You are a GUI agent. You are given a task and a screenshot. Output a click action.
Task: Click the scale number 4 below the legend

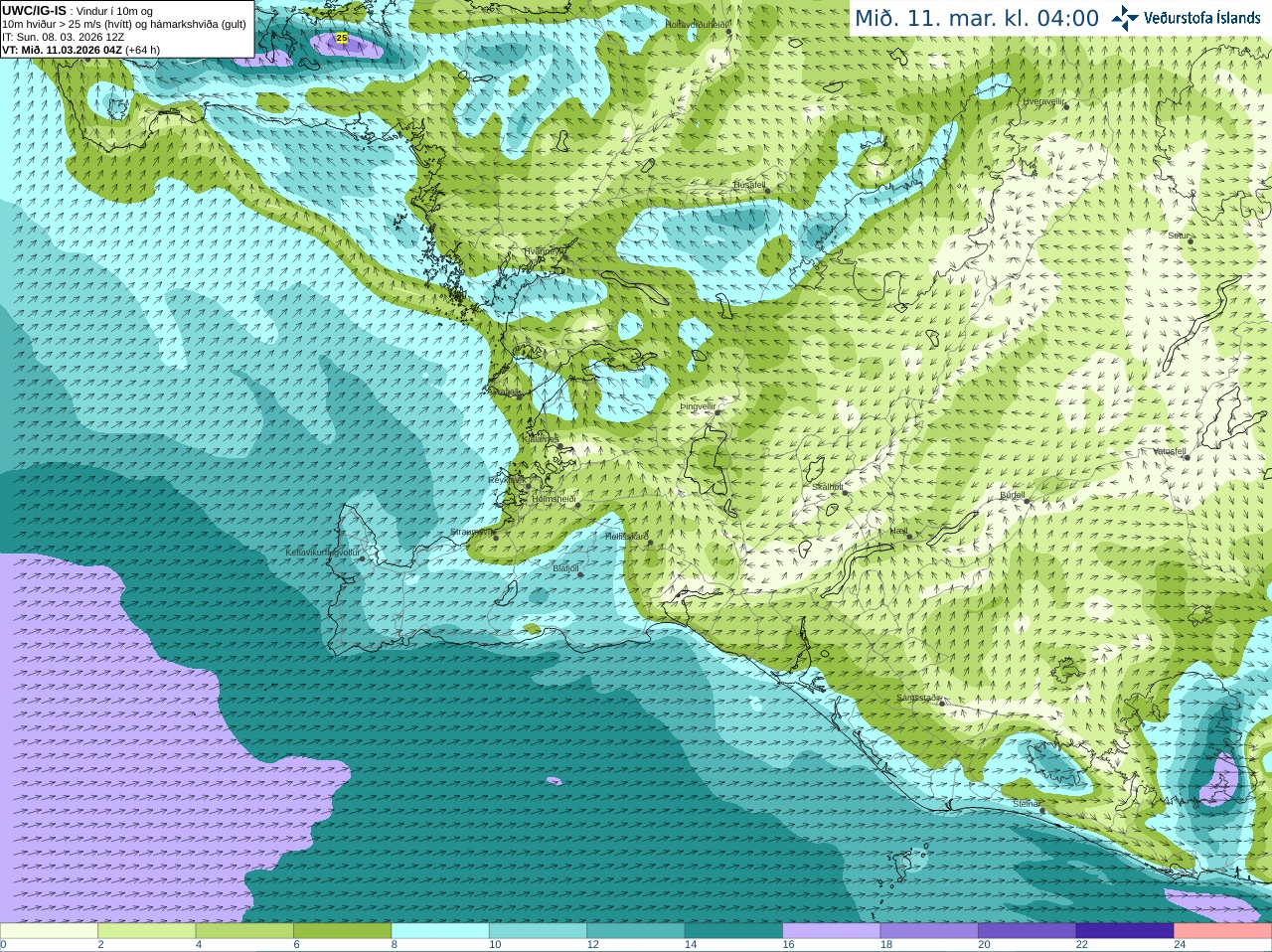pos(198,945)
